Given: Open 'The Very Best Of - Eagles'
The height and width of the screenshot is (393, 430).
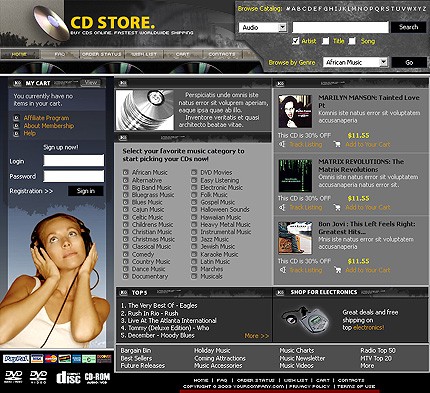Looking at the screenshot, I should (163, 306).
